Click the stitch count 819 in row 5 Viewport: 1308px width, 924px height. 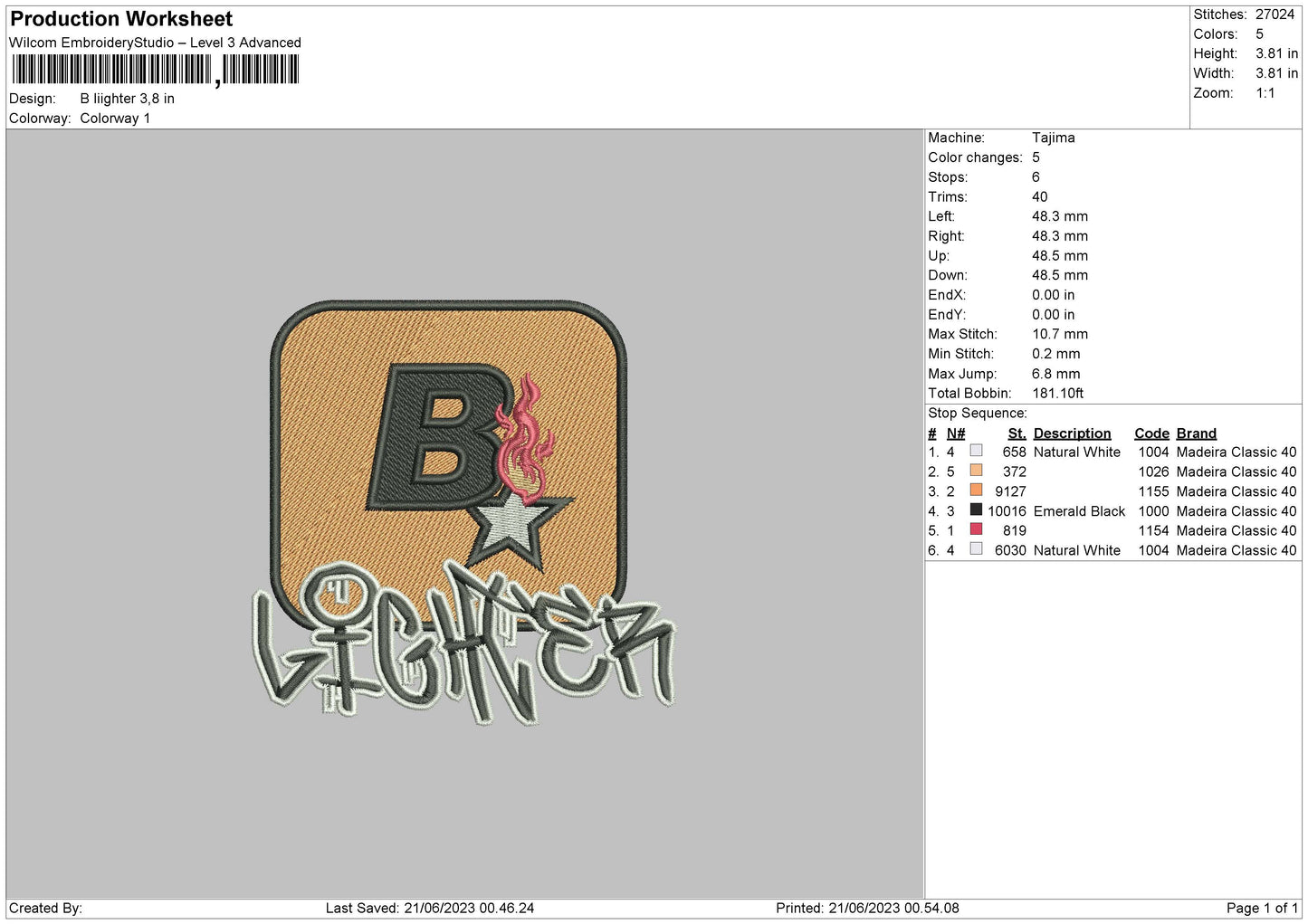coord(1015,531)
